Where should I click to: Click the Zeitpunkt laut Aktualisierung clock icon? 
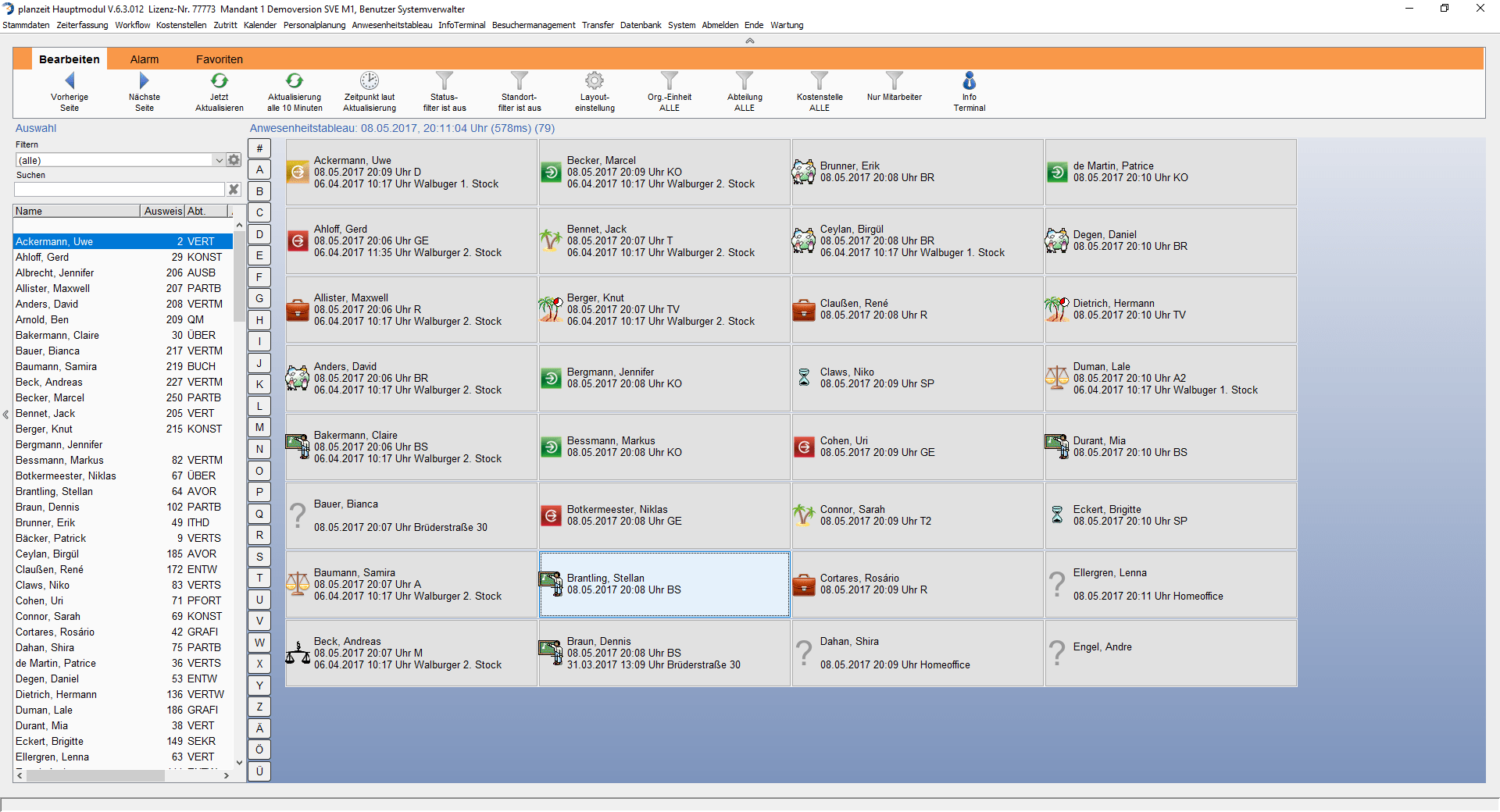click(x=370, y=81)
